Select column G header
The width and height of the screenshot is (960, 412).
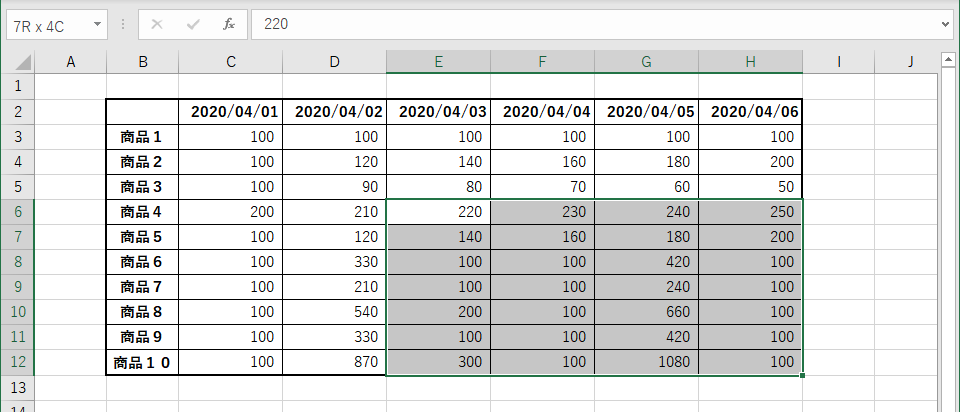tap(647, 62)
